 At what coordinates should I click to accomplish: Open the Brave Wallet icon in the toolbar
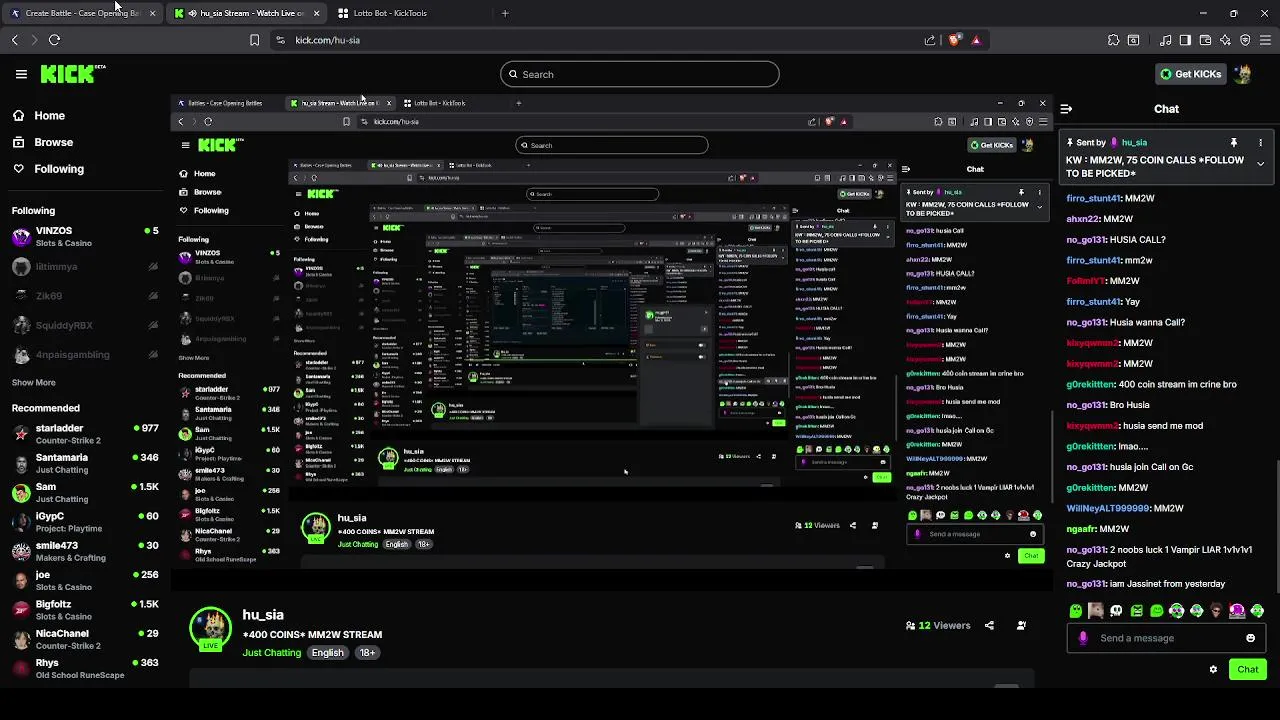[x=1205, y=40]
